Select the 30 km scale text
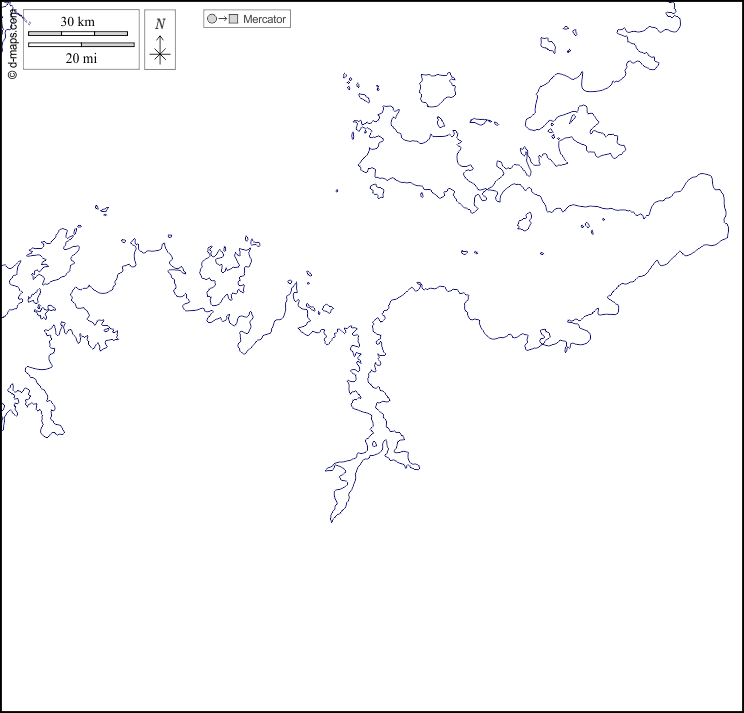744x713 pixels. (x=78, y=22)
